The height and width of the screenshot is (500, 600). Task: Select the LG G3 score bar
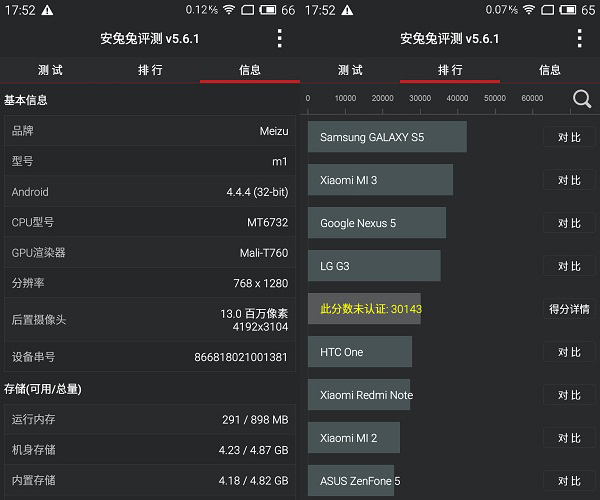[x=374, y=266]
